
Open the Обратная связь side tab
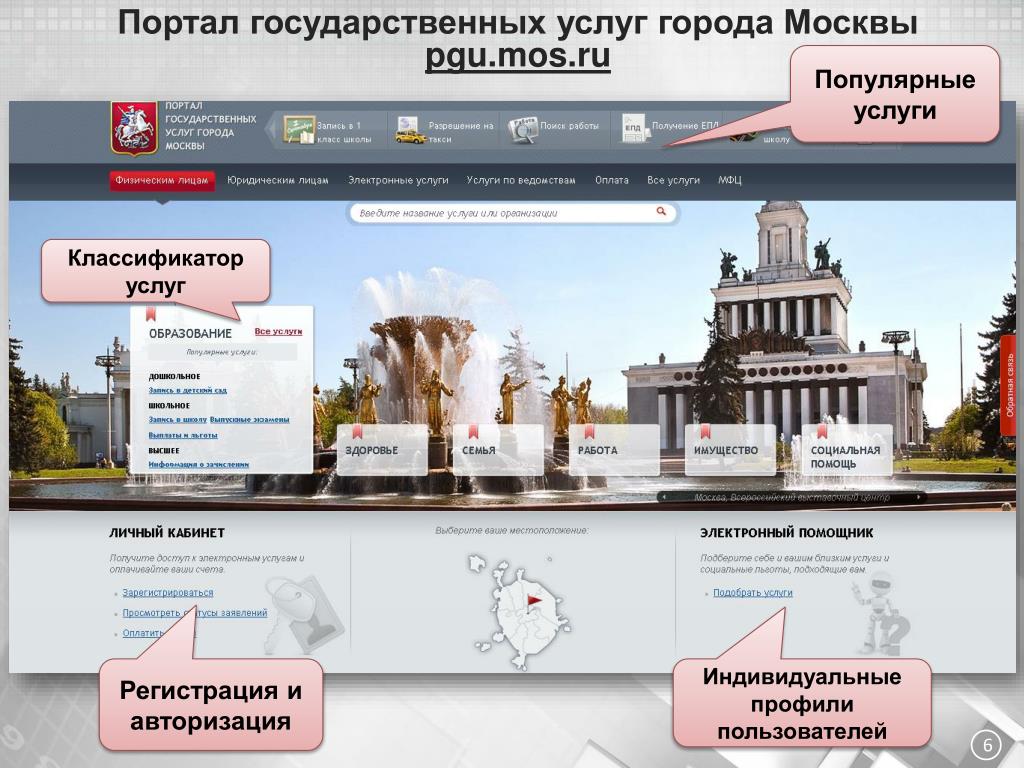[x=1010, y=384]
